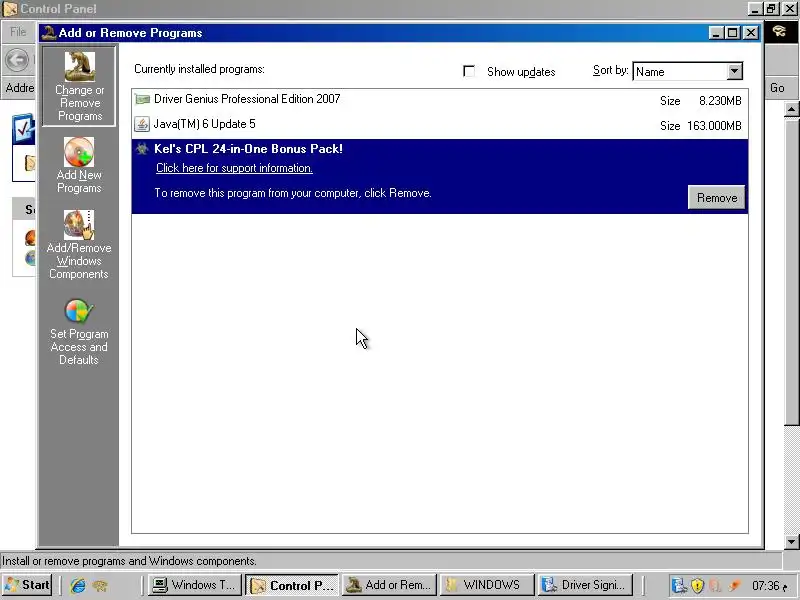
Task: Maximize the Add or Remove Programs window
Action: pyautogui.click(x=733, y=33)
